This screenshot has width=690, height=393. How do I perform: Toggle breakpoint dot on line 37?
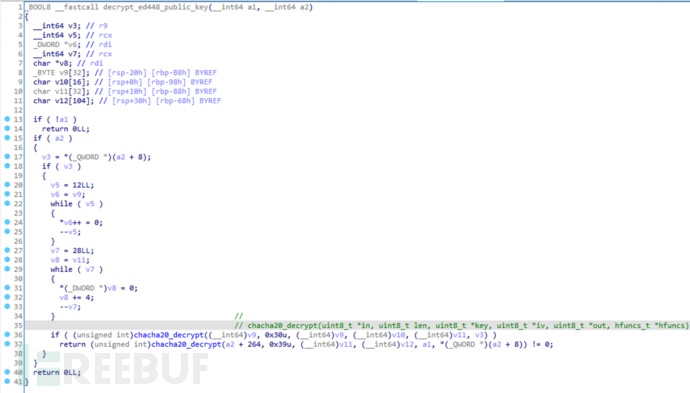pyautogui.click(x=7, y=344)
